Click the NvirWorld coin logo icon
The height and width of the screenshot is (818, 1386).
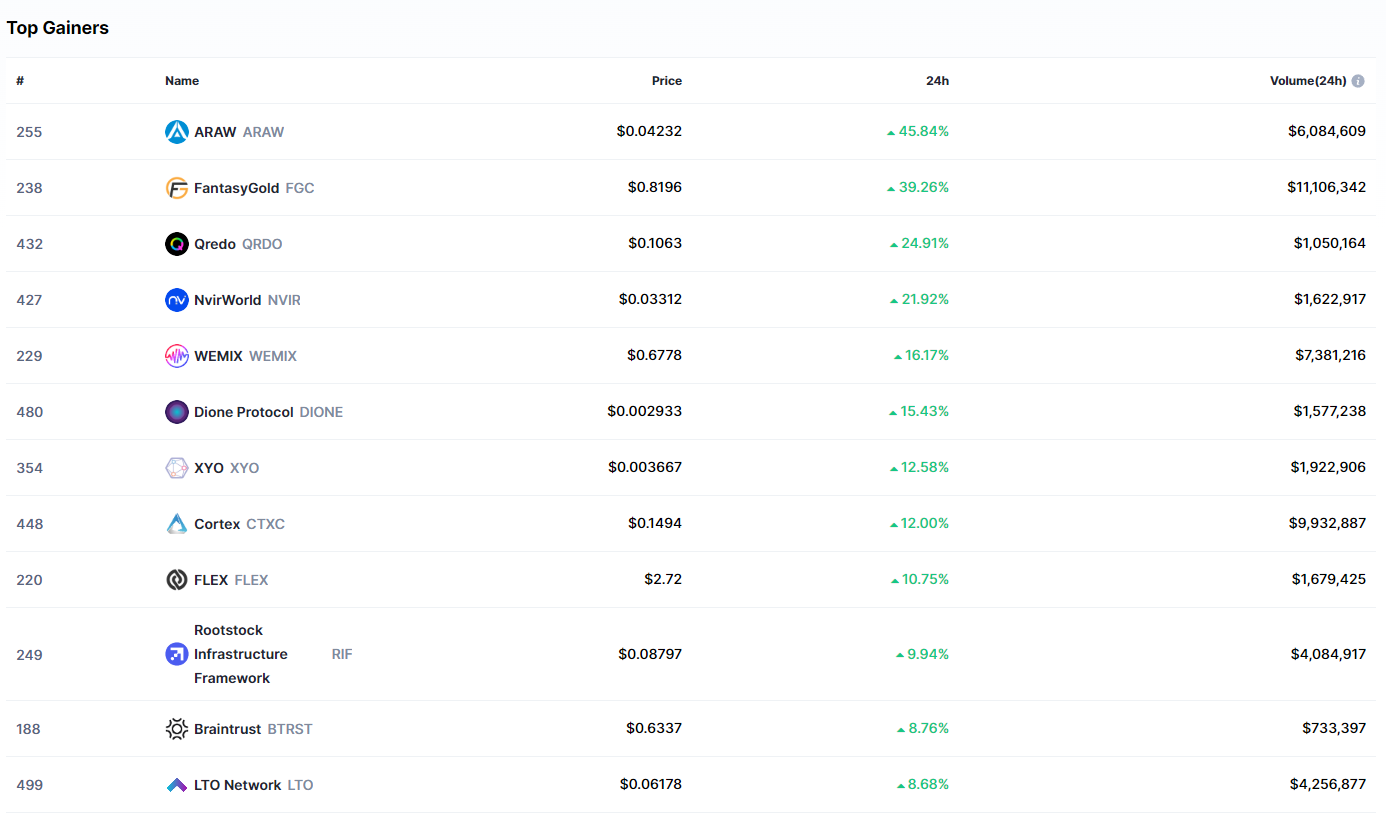(176, 300)
